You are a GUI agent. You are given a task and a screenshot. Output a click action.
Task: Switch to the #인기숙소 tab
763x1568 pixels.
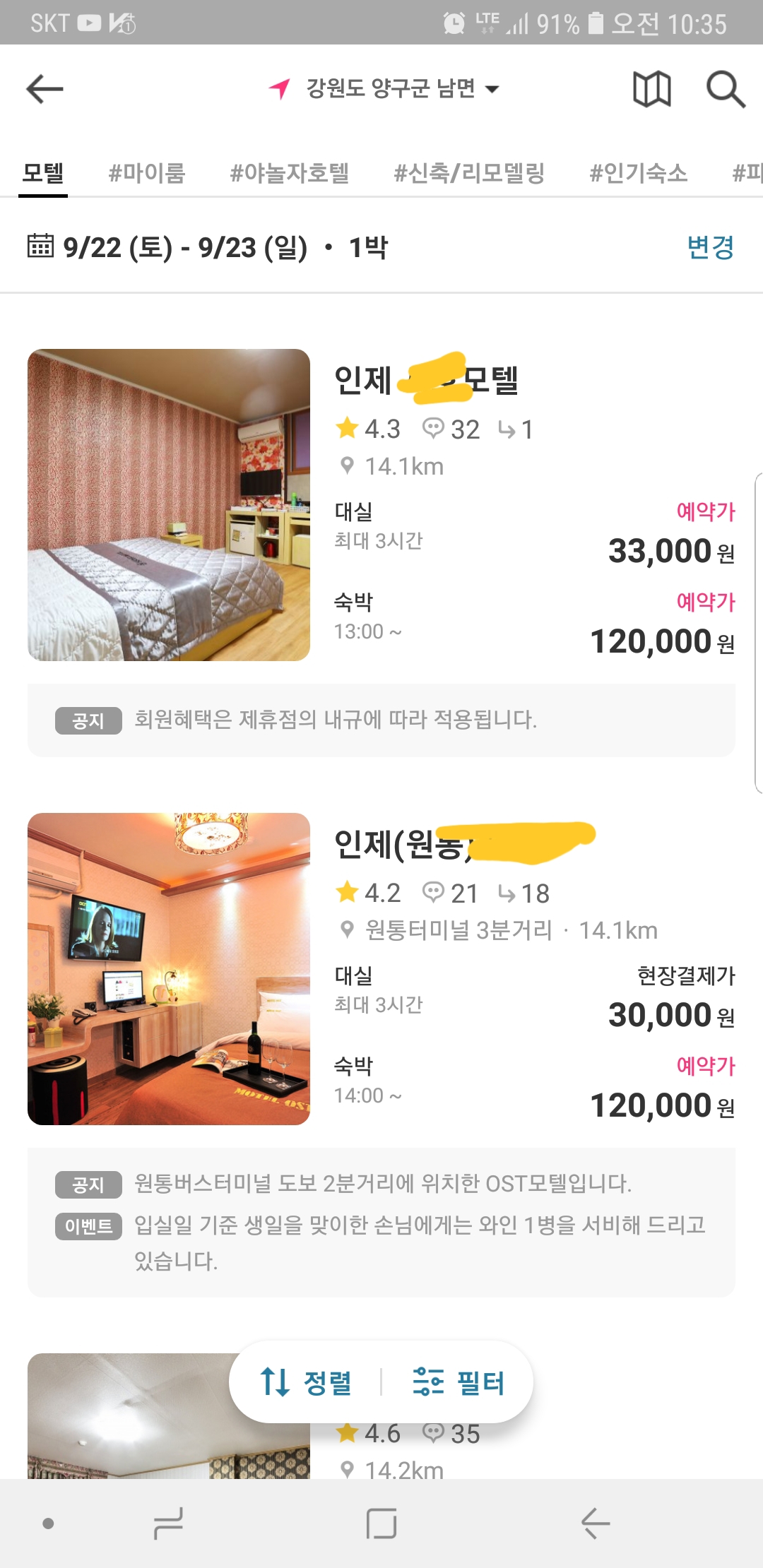tap(639, 173)
